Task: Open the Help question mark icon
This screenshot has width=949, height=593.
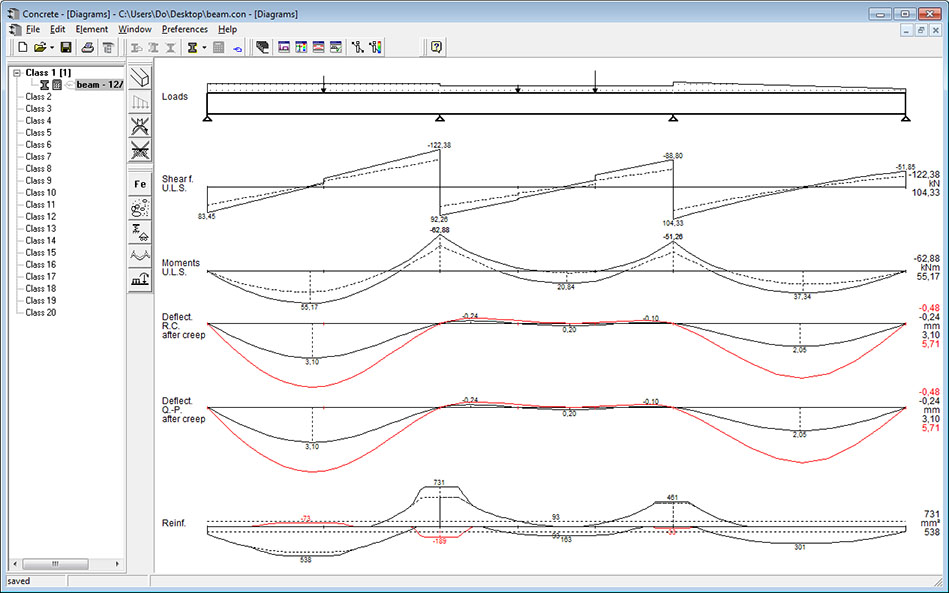Action: (x=434, y=47)
